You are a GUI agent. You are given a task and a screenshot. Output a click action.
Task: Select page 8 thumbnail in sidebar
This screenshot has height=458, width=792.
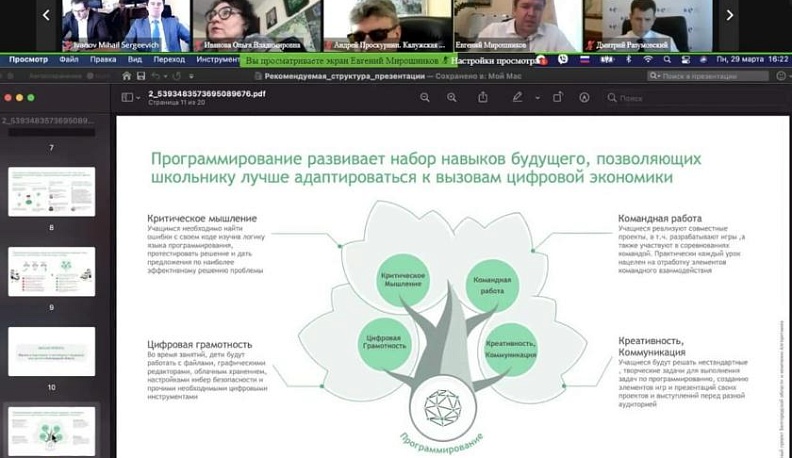[52, 191]
